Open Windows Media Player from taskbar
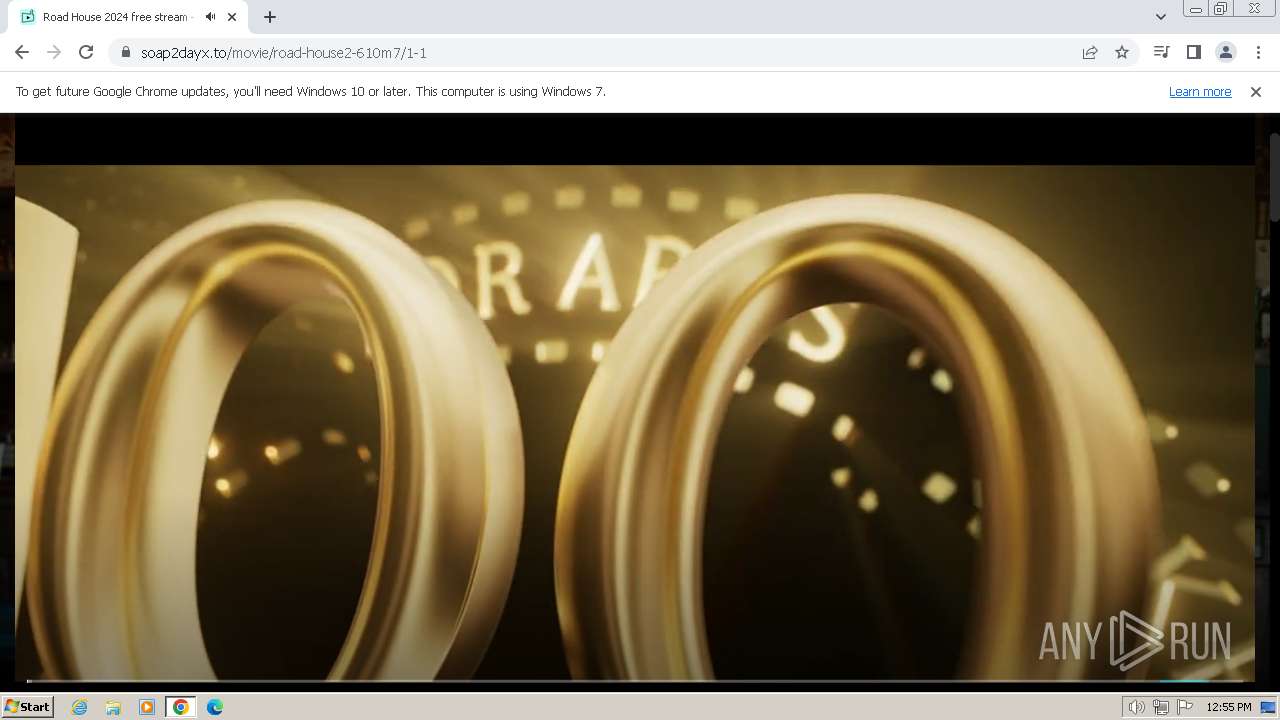The width and height of the screenshot is (1280, 720). [147, 707]
